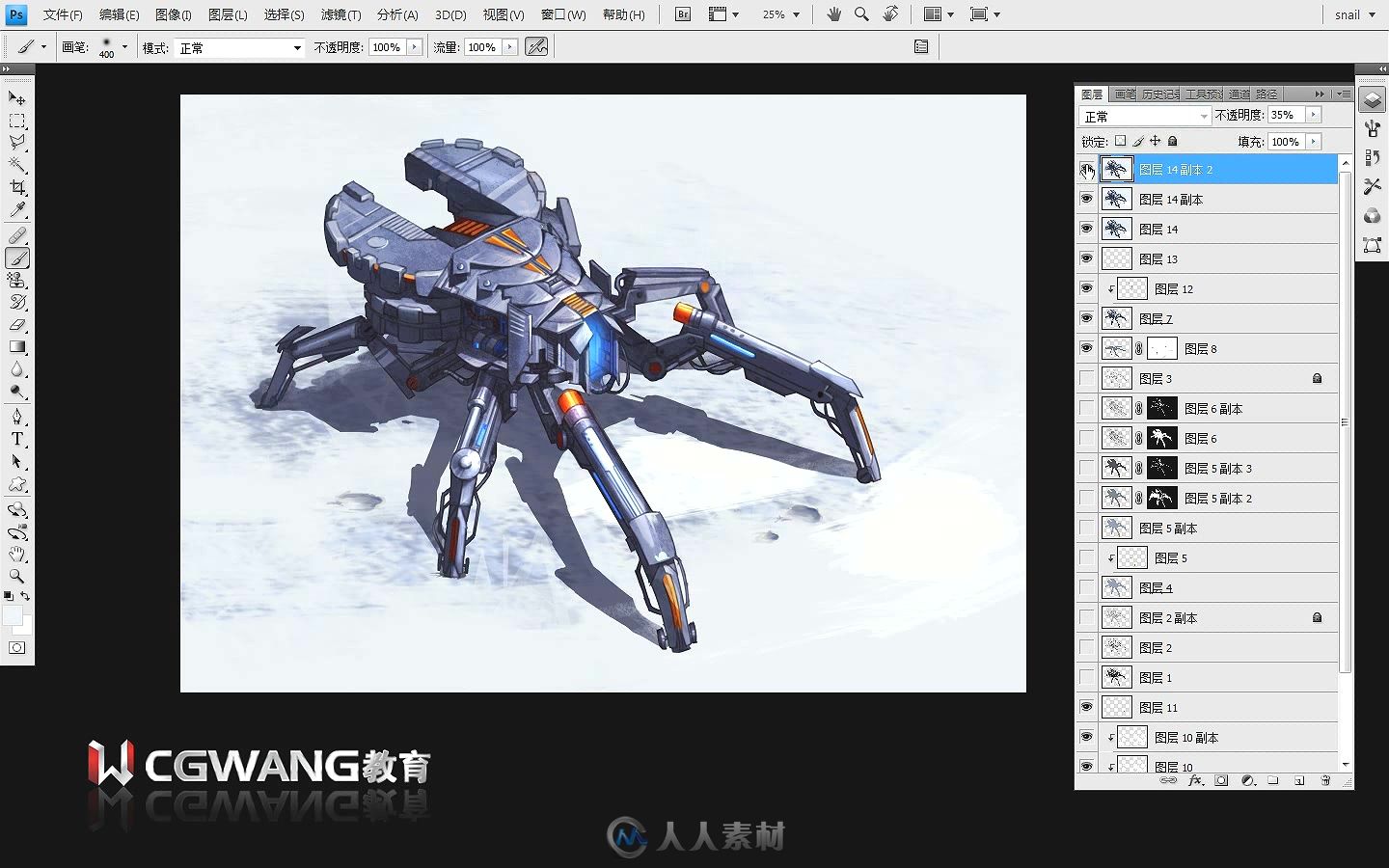This screenshot has width=1389, height=868.
Task: Add new adjustment layer
Action: click(x=1248, y=780)
